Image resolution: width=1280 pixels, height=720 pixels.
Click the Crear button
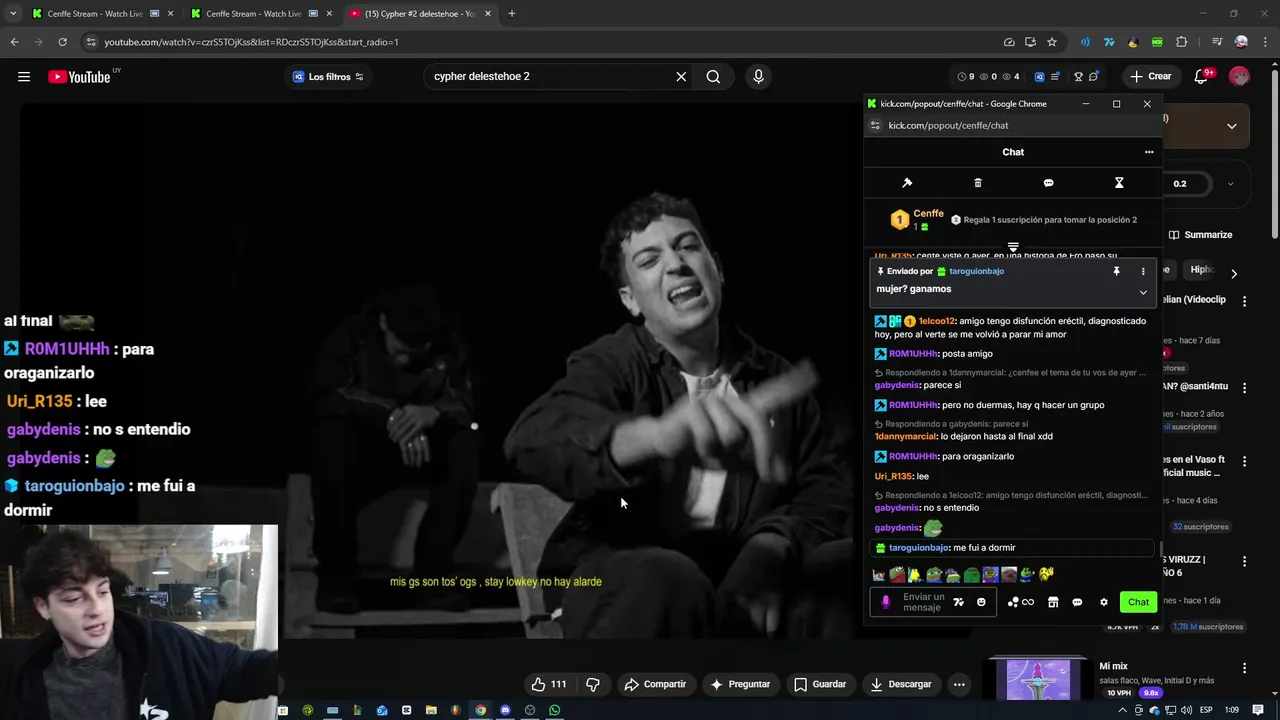[1151, 76]
